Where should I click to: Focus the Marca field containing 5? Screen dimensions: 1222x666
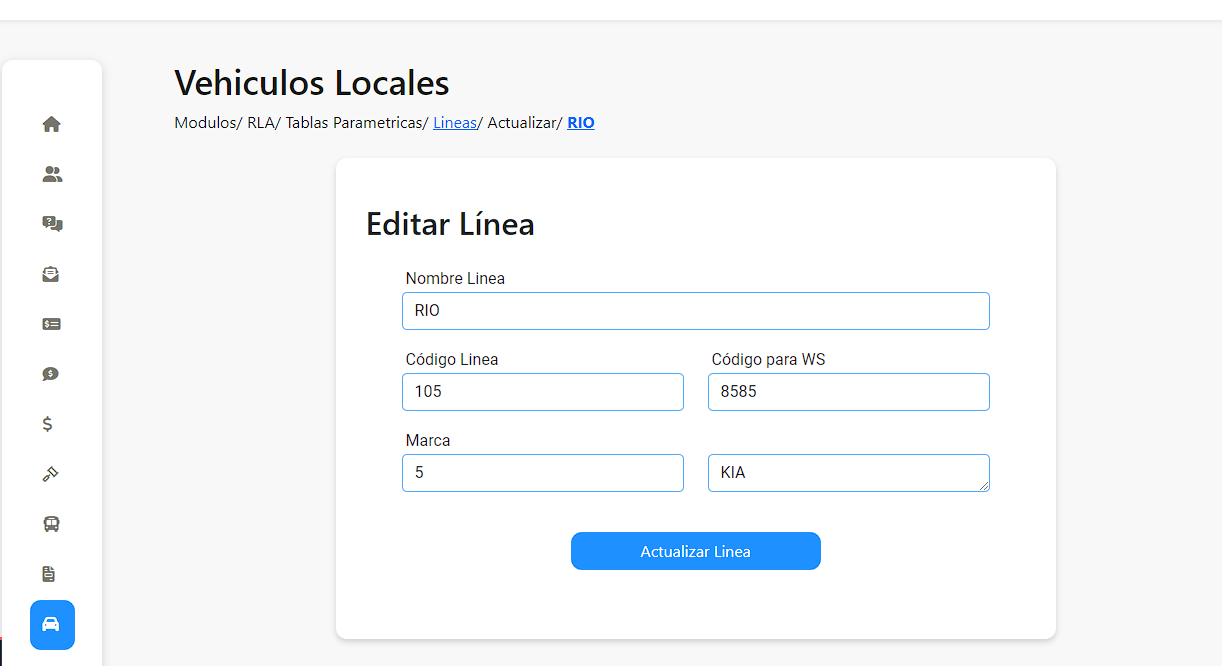pos(543,473)
